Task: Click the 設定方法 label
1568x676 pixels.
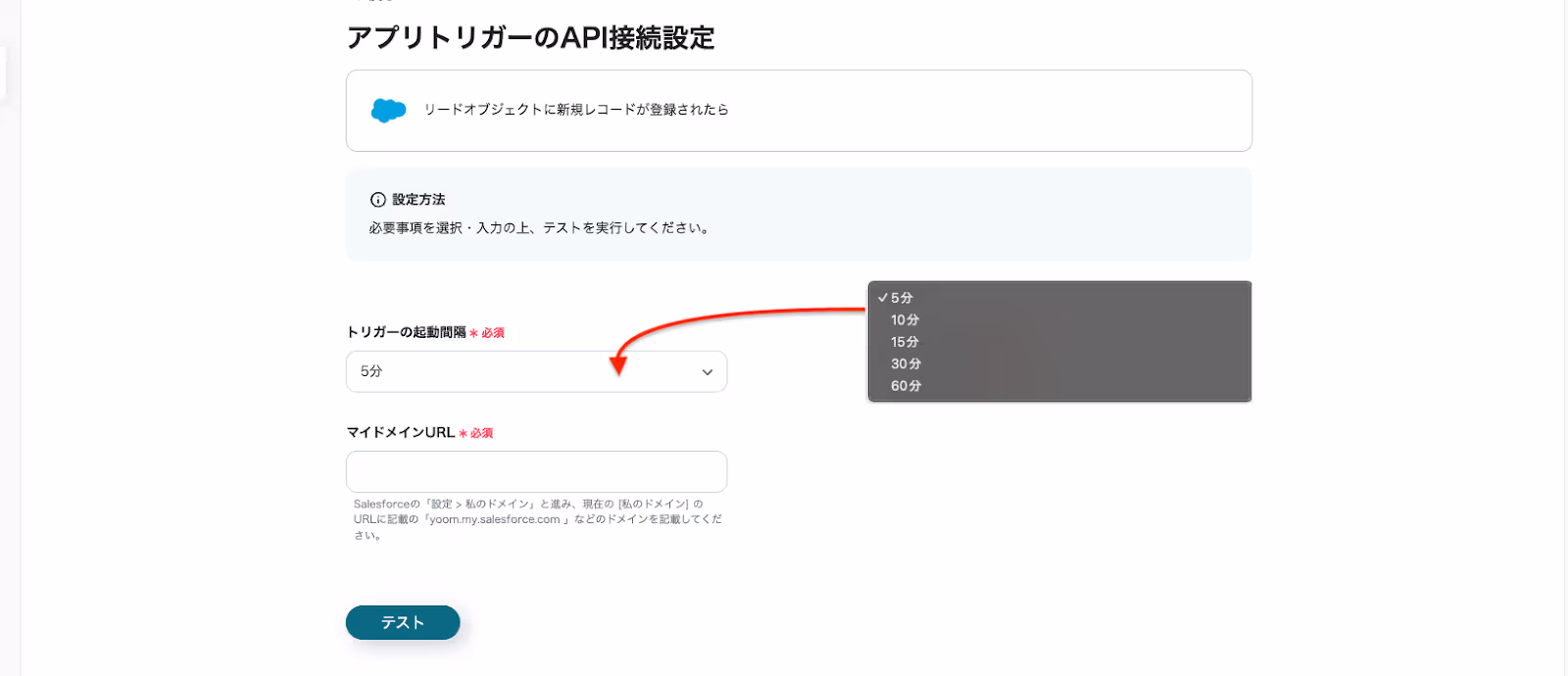Action: (418, 200)
